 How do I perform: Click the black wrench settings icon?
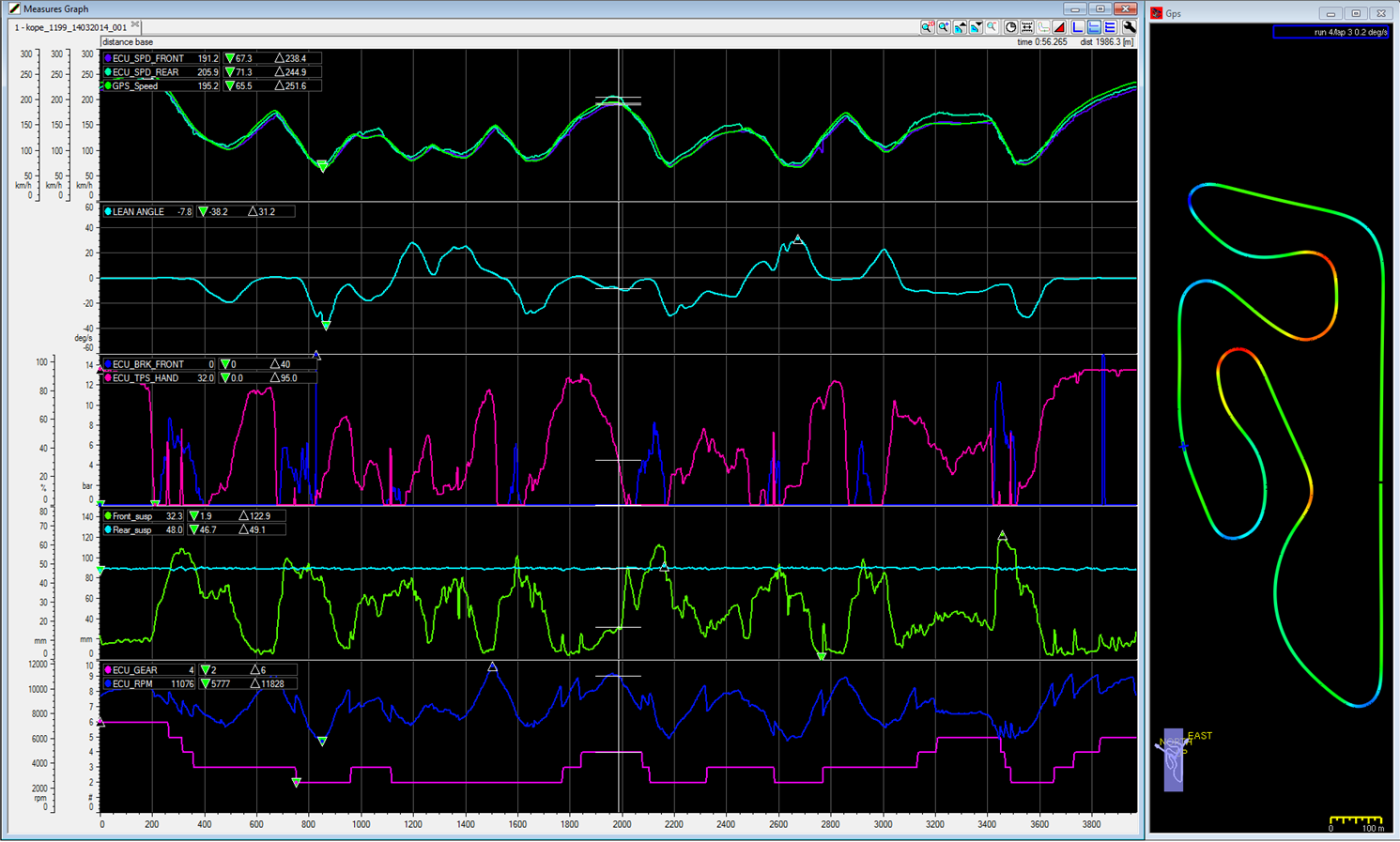[x=1129, y=27]
